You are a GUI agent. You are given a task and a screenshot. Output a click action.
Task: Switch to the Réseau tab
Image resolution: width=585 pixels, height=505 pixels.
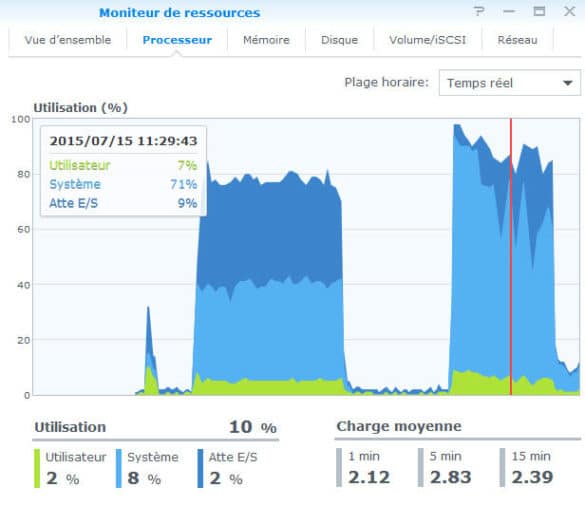coord(517,40)
